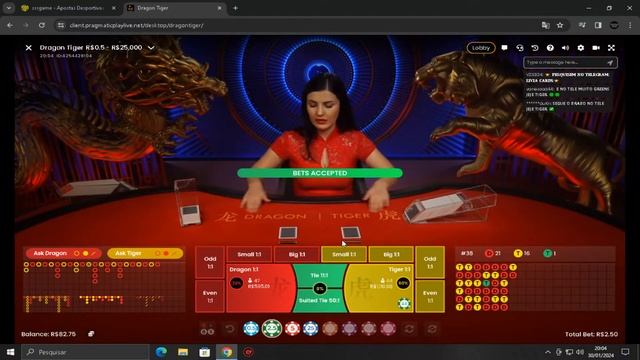The height and width of the screenshot is (360, 640).
Task: Select the Dragon Tiger browser tab
Action: 175,8
